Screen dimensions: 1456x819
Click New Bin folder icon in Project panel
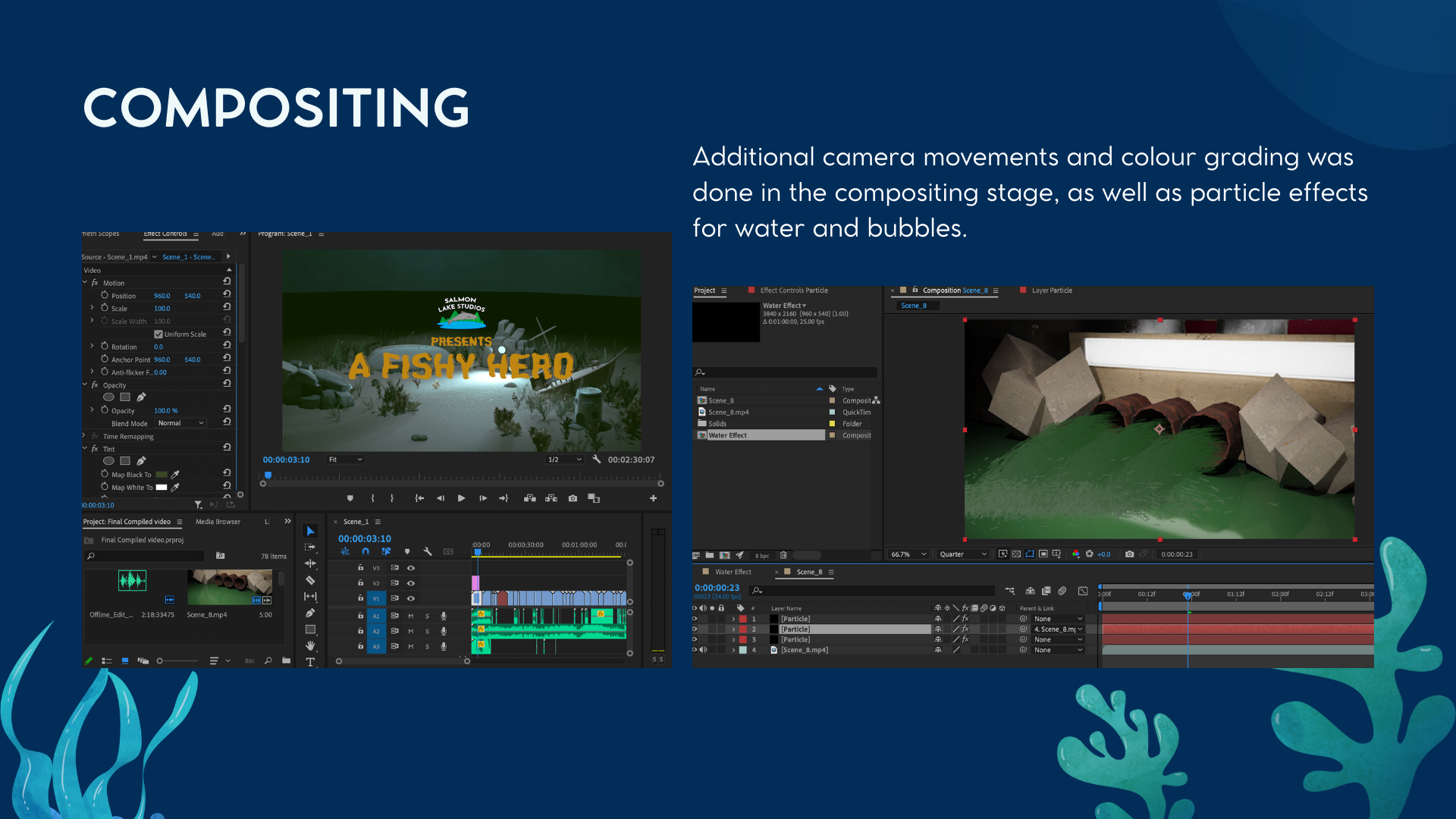coord(286,661)
